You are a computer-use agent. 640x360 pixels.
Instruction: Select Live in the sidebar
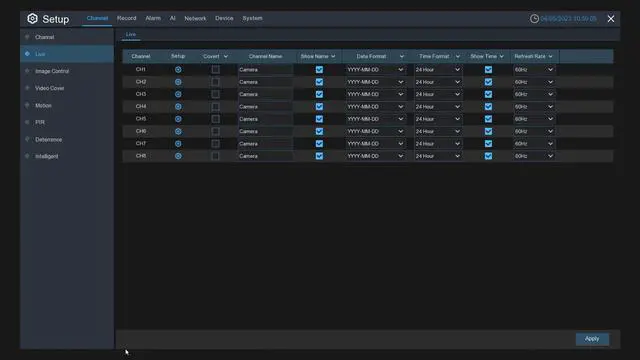(67, 54)
